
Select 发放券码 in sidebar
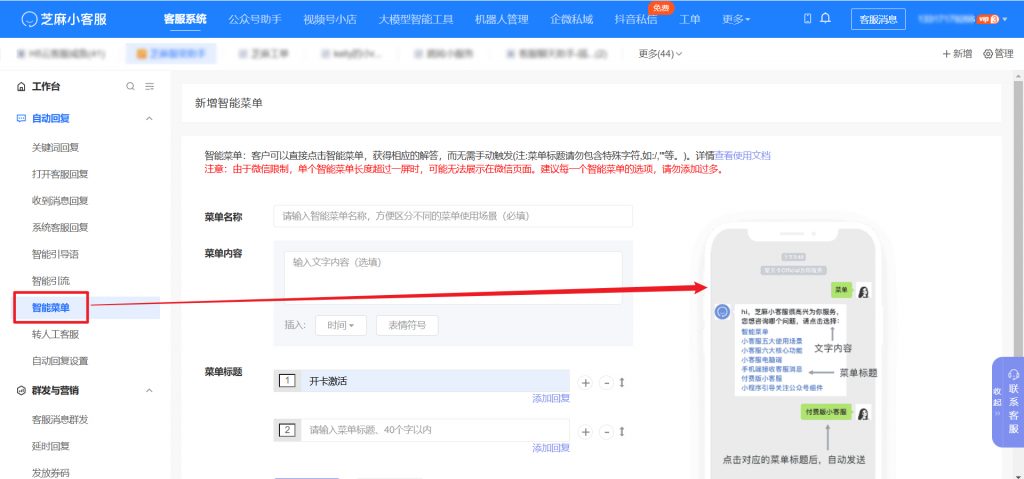click(x=51, y=472)
